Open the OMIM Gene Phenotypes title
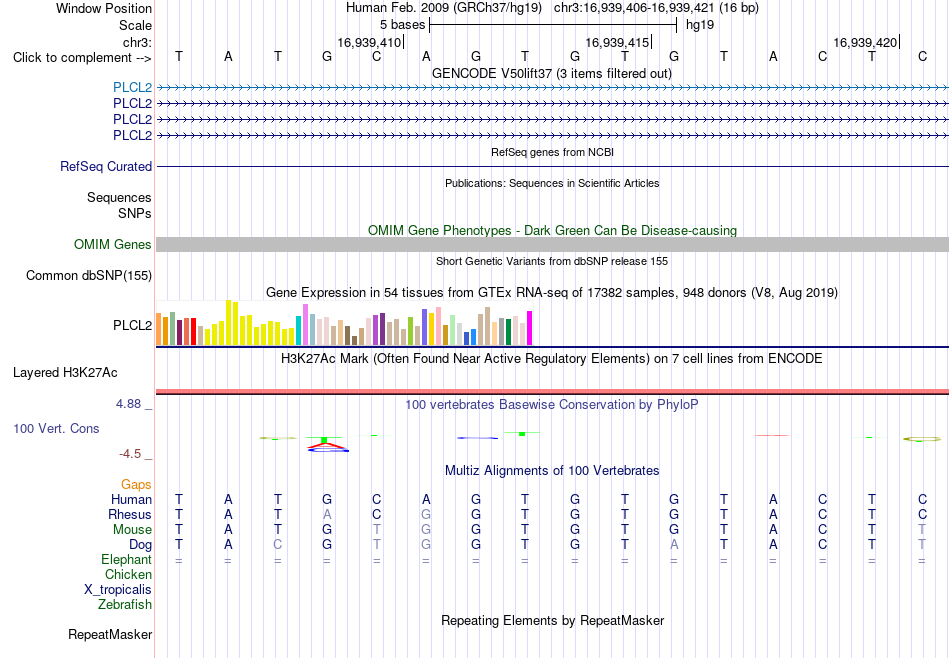The width and height of the screenshot is (950, 658). [552, 230]
